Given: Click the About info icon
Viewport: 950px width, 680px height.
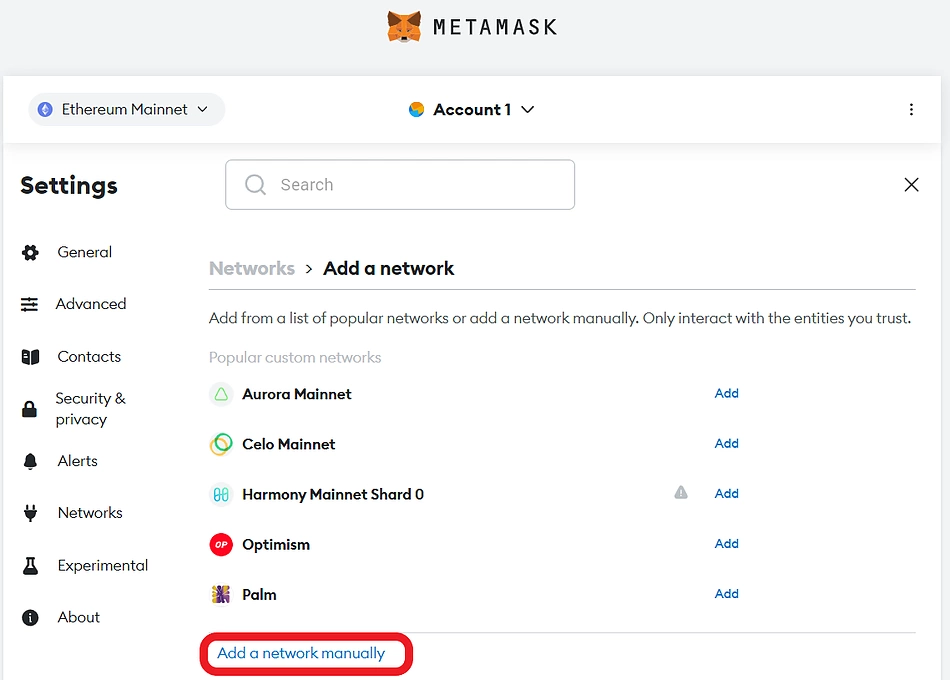Looking at the screenshot, I should click(x=30, y=618).
